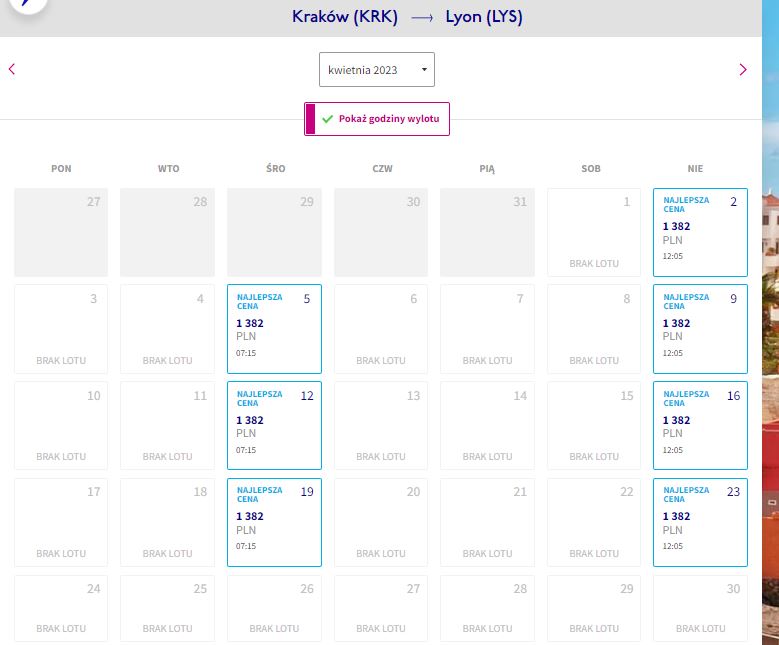779x645 pixels.
Task: Click April 1 cell with no flight
Action: click(x=594, y=232)
